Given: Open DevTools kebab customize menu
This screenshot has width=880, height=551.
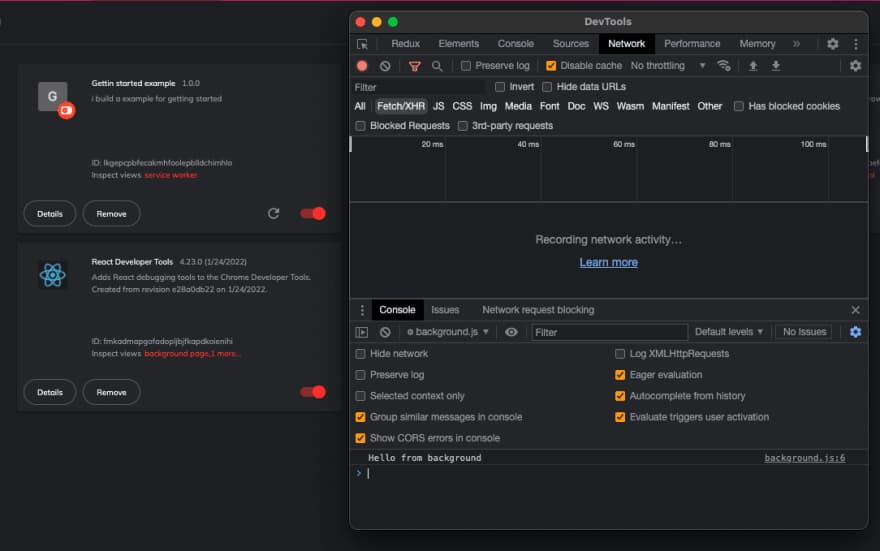Looking at the screenshot, I should [856, 44].
